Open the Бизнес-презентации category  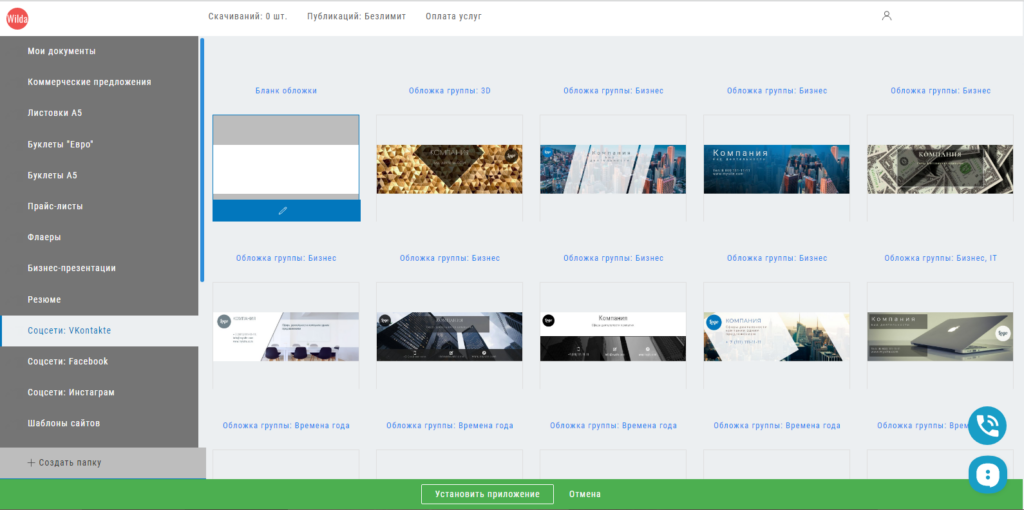point(72,268)
